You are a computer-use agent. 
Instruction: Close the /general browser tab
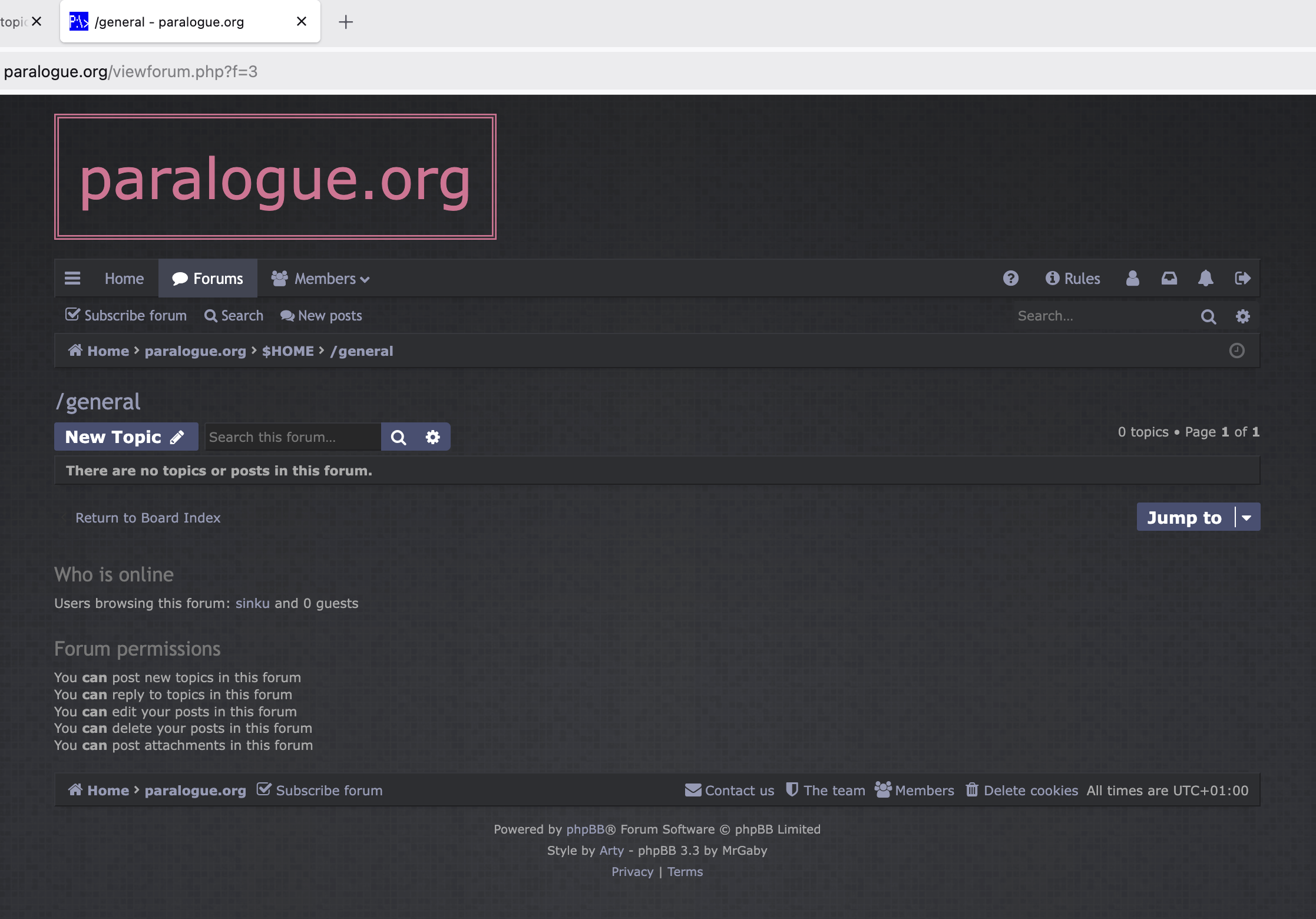(302, 22)
